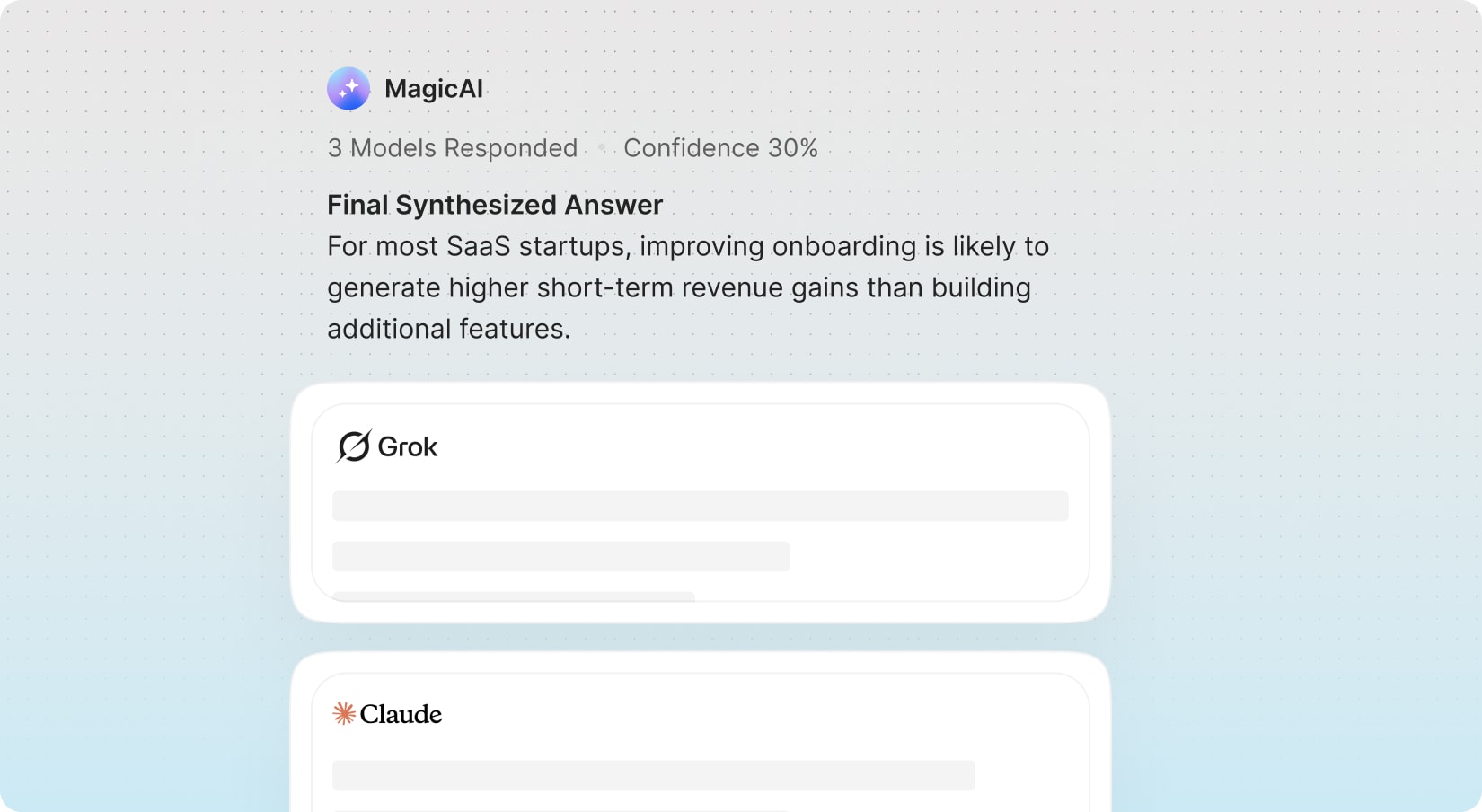The height and width of the screenshot is (812, 1482).
Task: Click the 'Confidence 30%' indicator
Action: coord(720,148)
